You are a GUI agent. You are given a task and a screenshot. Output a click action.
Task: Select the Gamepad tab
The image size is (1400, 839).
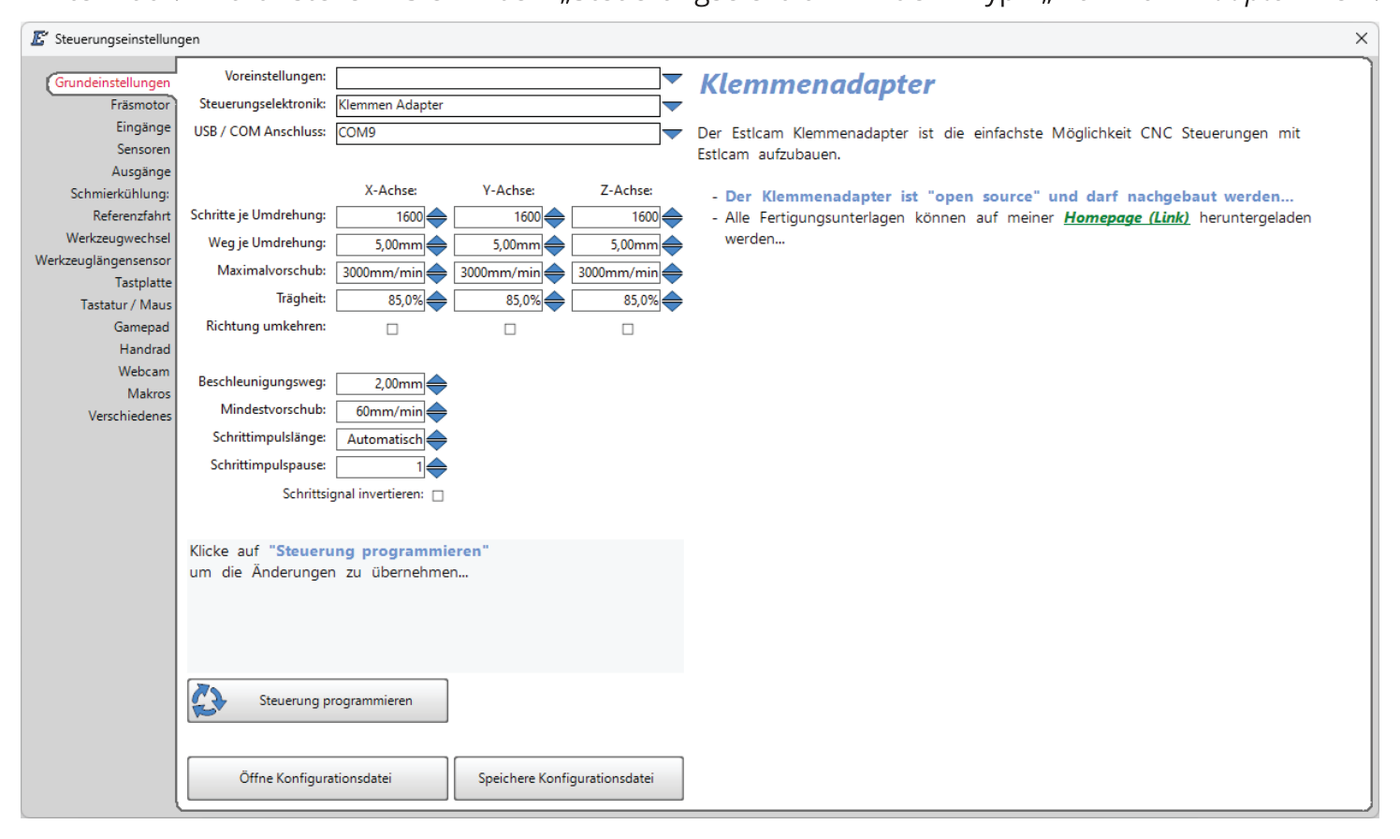[x=142, y=327]
